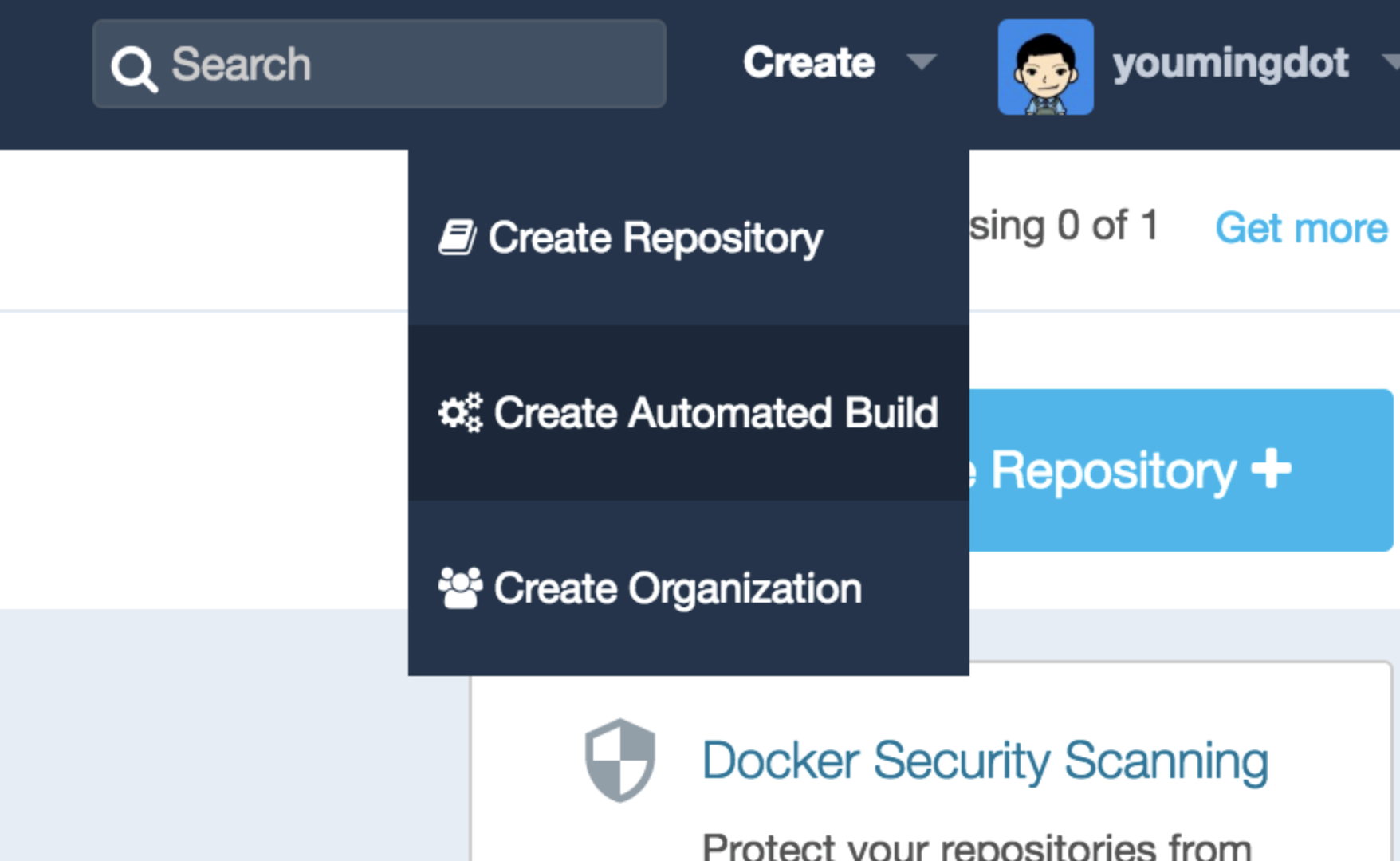Select Create Repository menu entry
The image size is (1400, 861).
655,238
